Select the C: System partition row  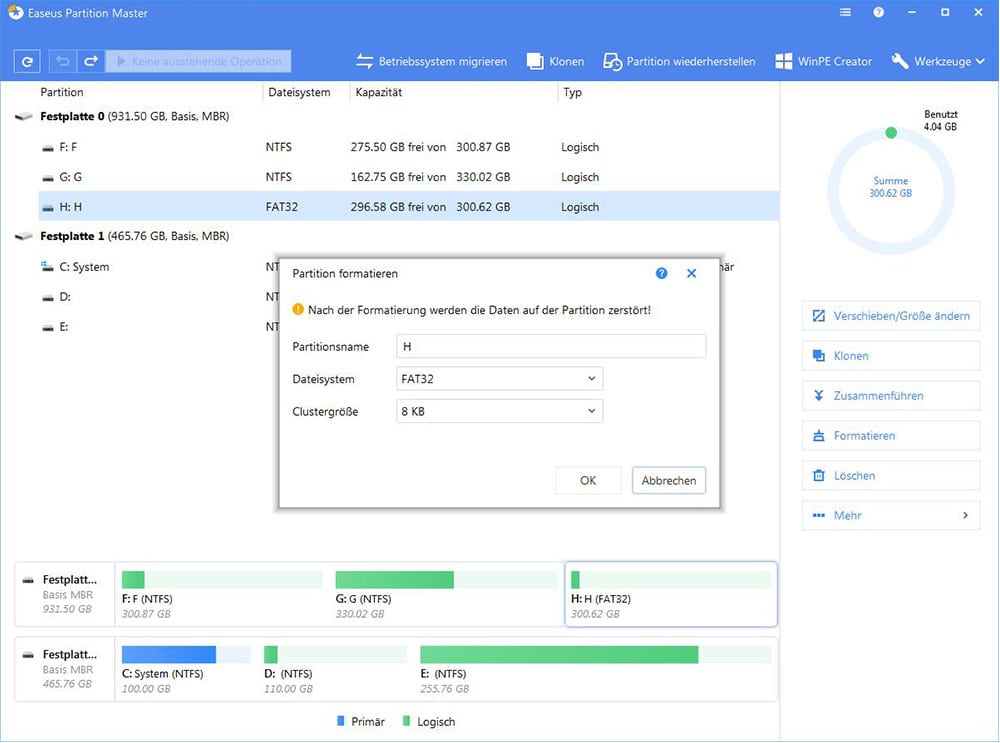[75, 267]
